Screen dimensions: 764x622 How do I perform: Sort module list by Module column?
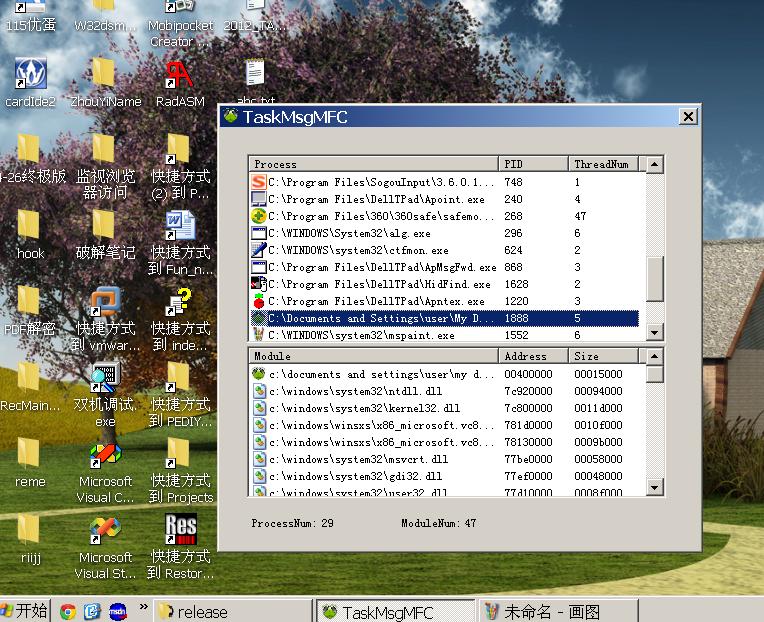coord(373,356)
